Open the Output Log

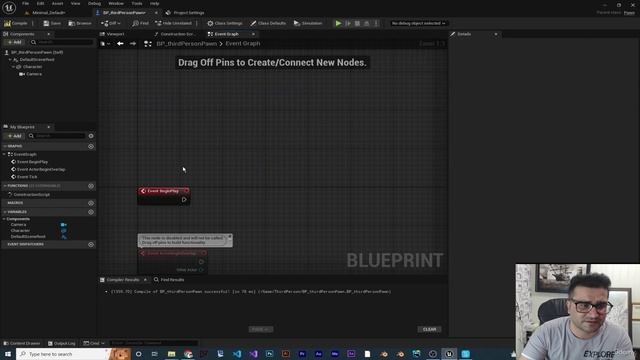pos(62,343)
